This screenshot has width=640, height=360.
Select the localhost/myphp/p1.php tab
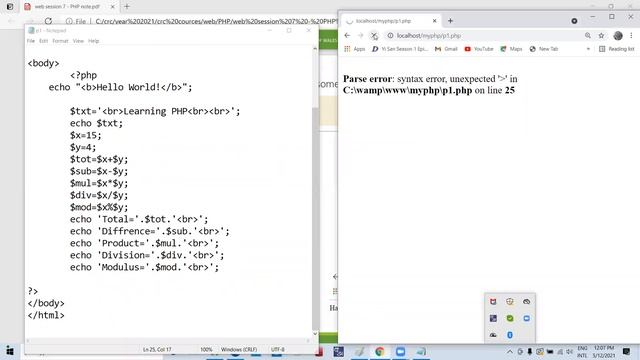pyautogui.click(x=390, y=21)
